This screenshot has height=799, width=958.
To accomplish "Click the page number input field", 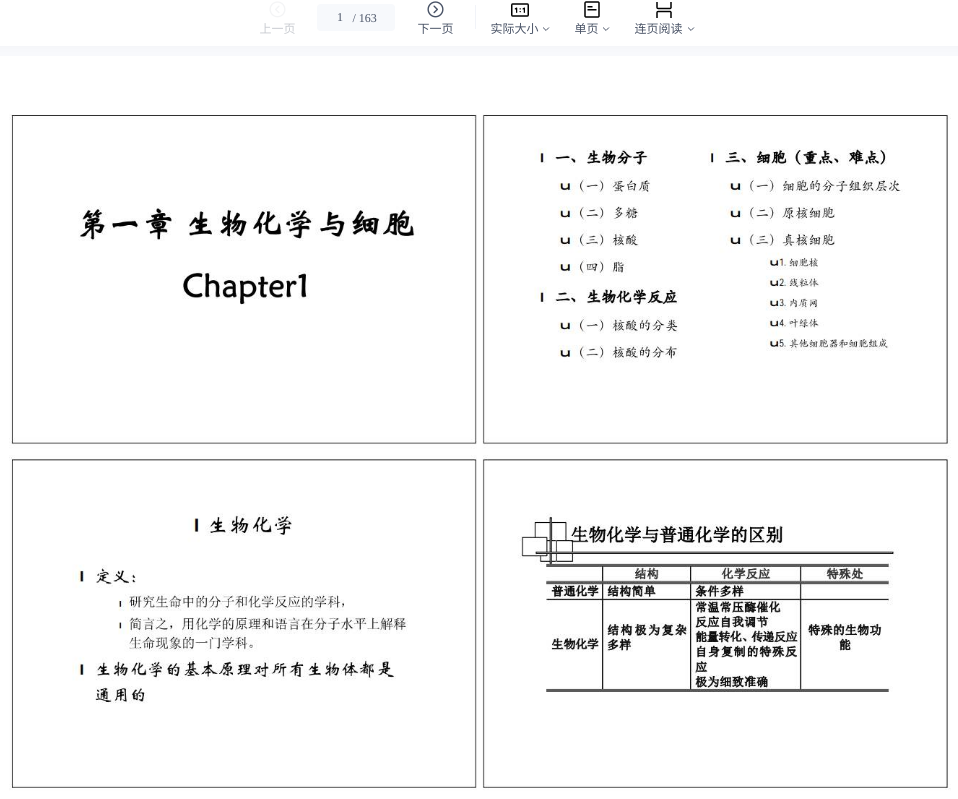I will (355, 18).
